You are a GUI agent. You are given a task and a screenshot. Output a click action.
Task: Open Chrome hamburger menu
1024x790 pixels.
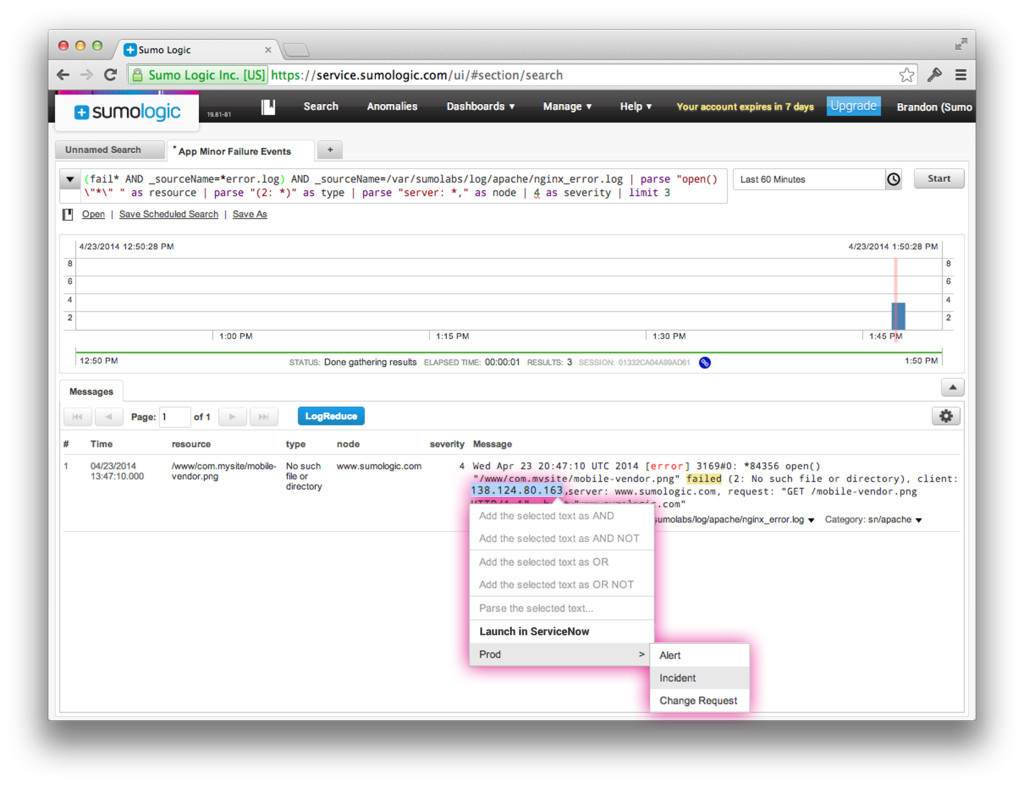click(x=961, y=75)
